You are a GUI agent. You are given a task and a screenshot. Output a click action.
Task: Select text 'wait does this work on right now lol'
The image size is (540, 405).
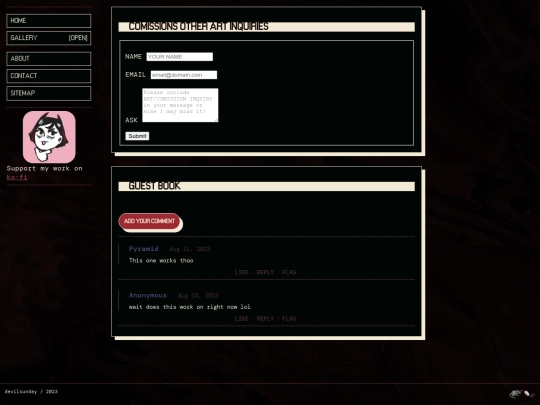tap(189, 307)
